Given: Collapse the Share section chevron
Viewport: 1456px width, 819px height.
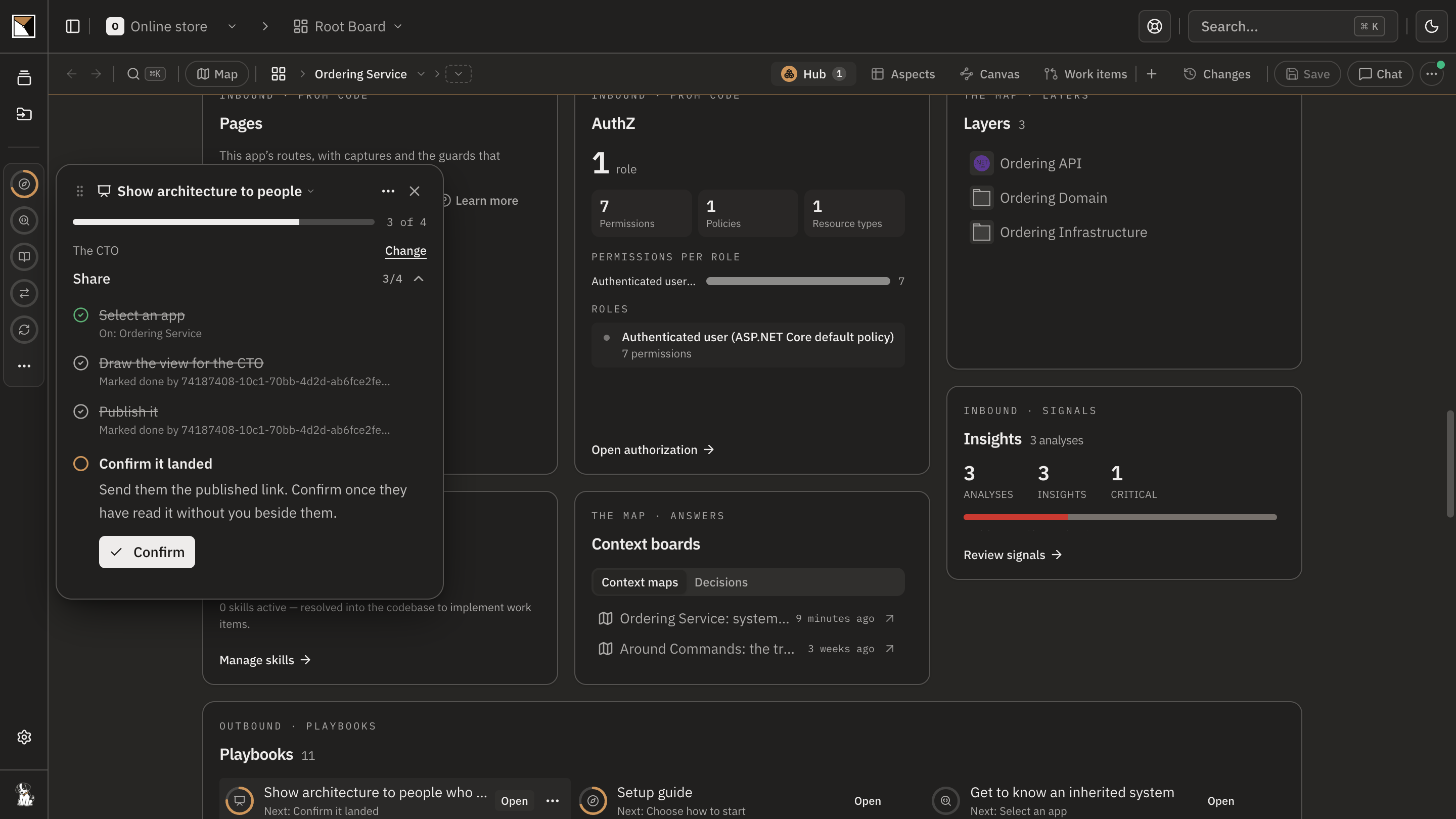Looking at the screenshot, I should coord(418,279).
